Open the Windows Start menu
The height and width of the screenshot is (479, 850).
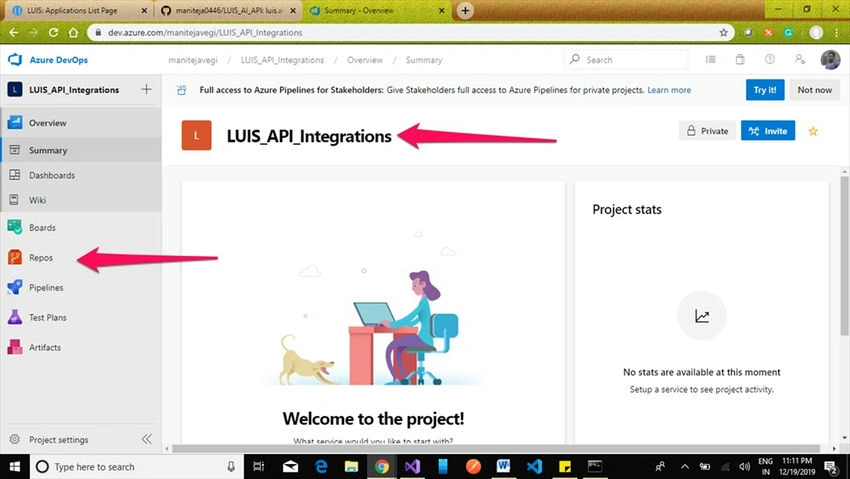[x=15, y=467]
